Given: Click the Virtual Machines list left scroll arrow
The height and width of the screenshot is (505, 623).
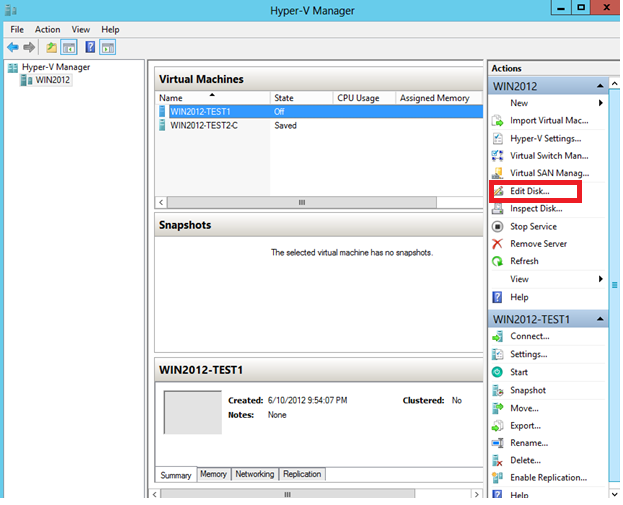Looking at the screenshot, I should coord(161,203).
